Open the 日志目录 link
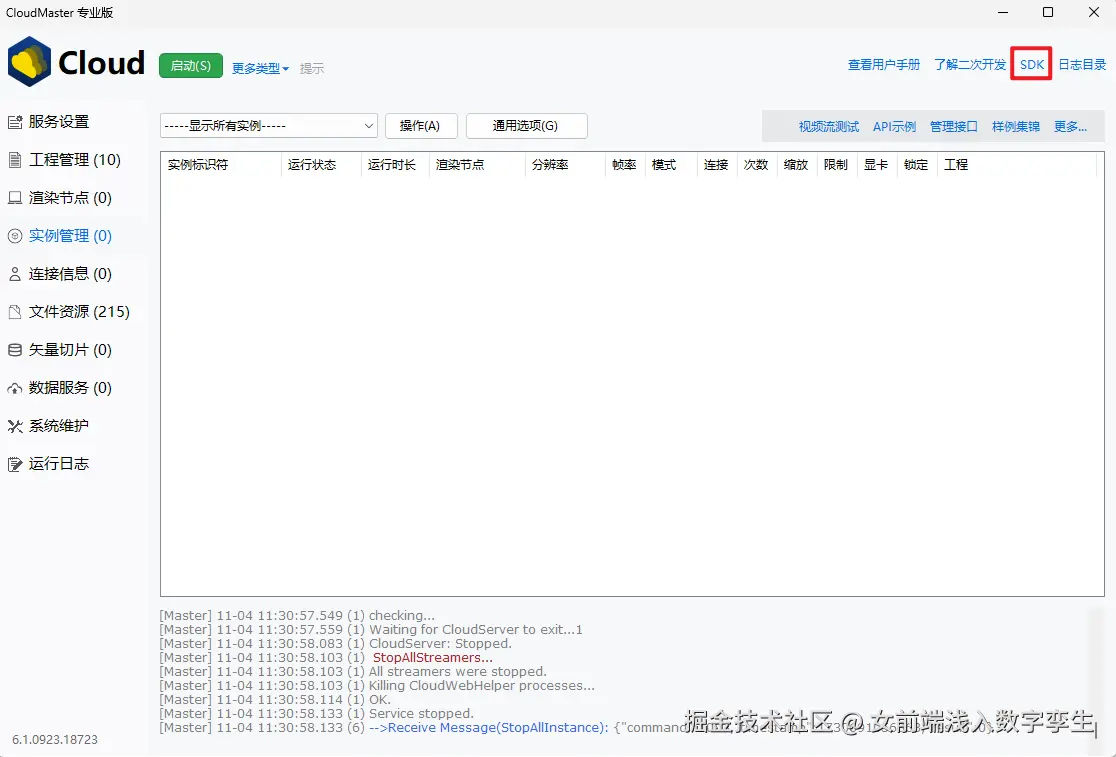The width and height of the screenshot is (1116, 757). [x=1082, y=65]
